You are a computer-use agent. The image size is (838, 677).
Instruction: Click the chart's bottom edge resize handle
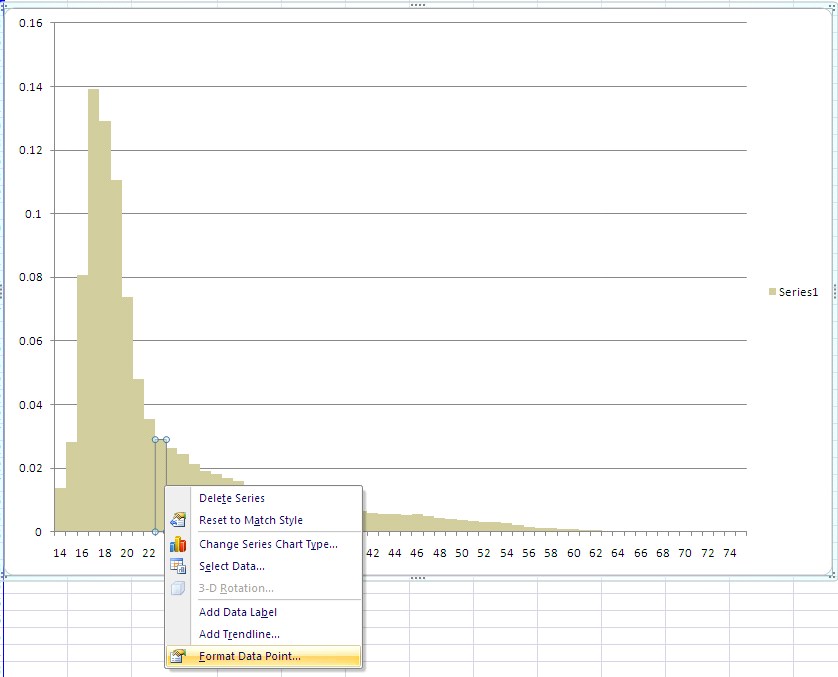tap(418, 577)
